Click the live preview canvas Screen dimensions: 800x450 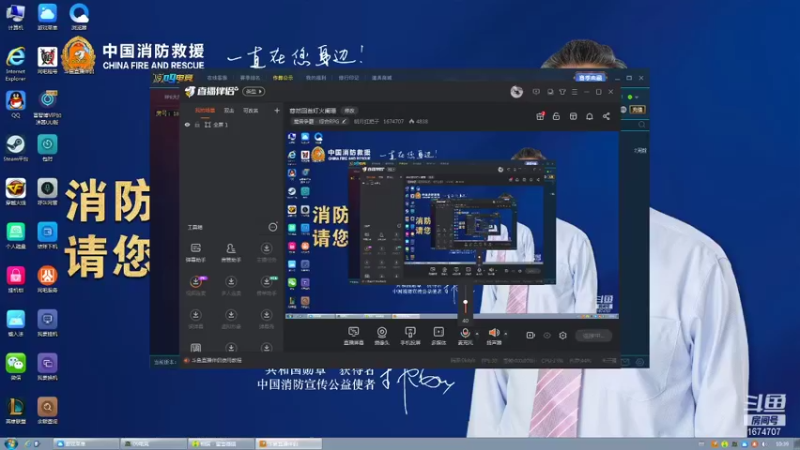tap(452, 225)
